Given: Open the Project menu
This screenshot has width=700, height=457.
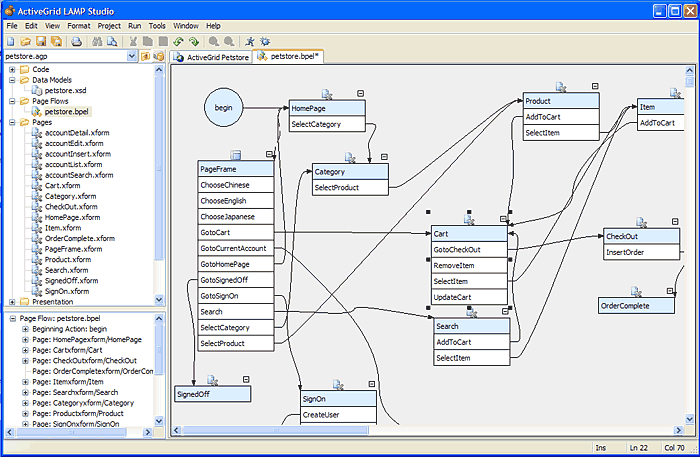Looking at the screenshot, I should point(109,24).
